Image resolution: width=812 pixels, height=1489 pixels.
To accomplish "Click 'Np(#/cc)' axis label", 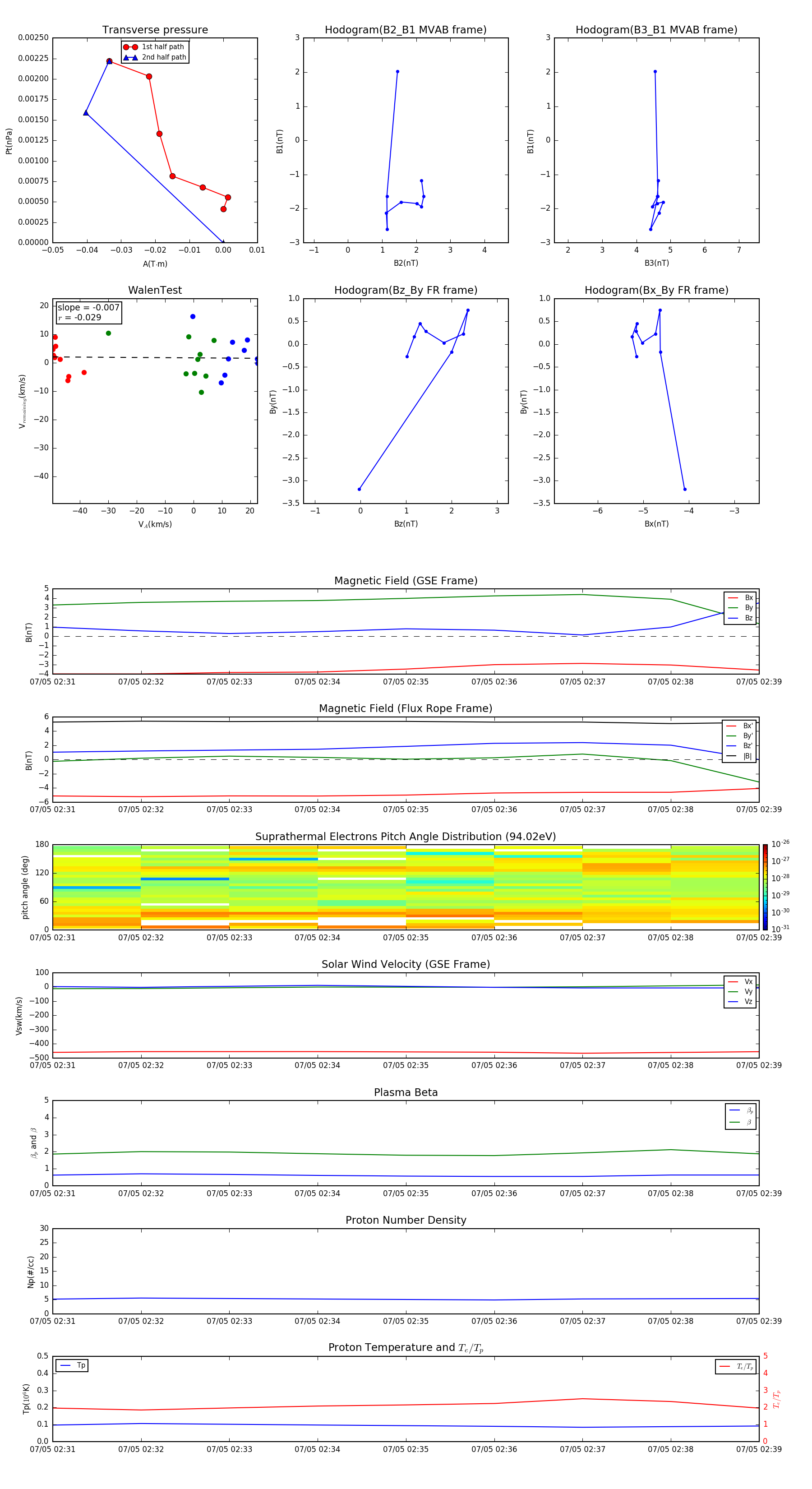I will 31,1271.
